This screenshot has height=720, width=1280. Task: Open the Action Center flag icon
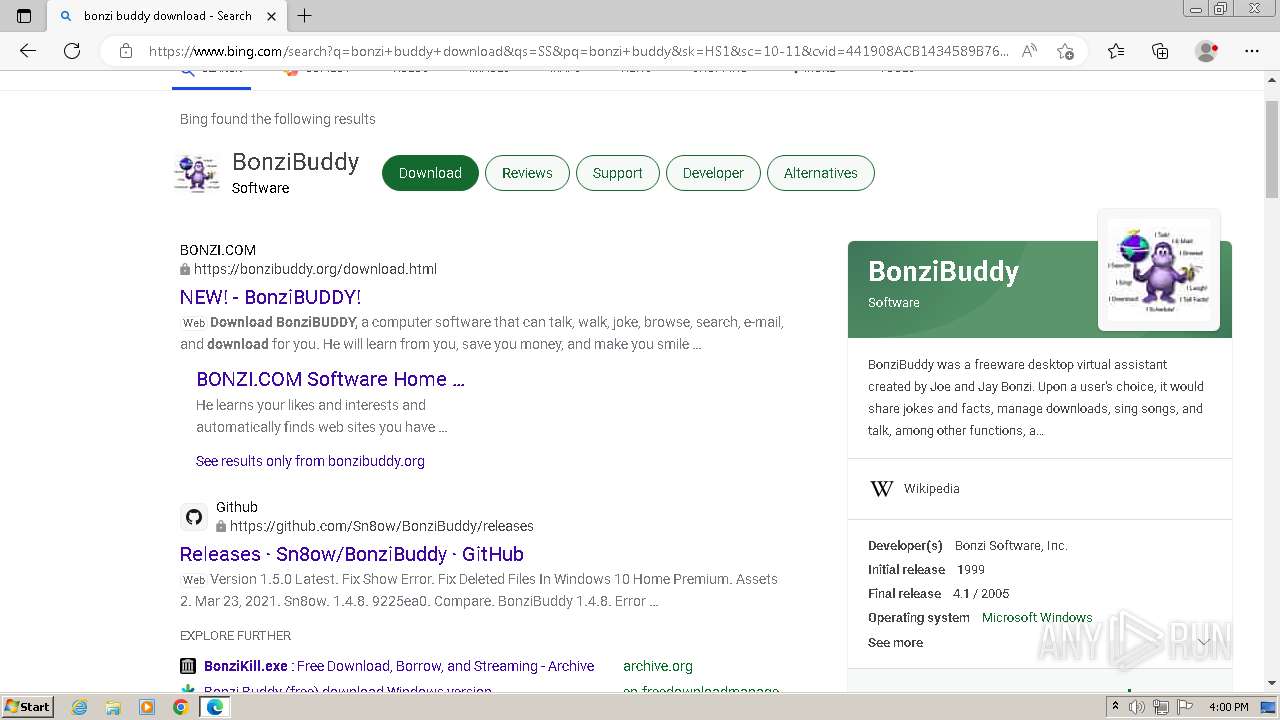coord(1186,707)
